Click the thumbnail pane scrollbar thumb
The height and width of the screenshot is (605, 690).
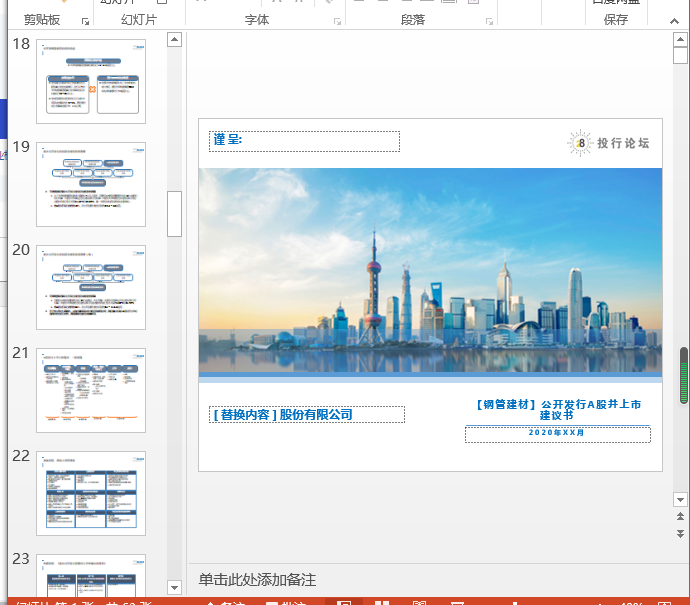[x=175, y=214]
